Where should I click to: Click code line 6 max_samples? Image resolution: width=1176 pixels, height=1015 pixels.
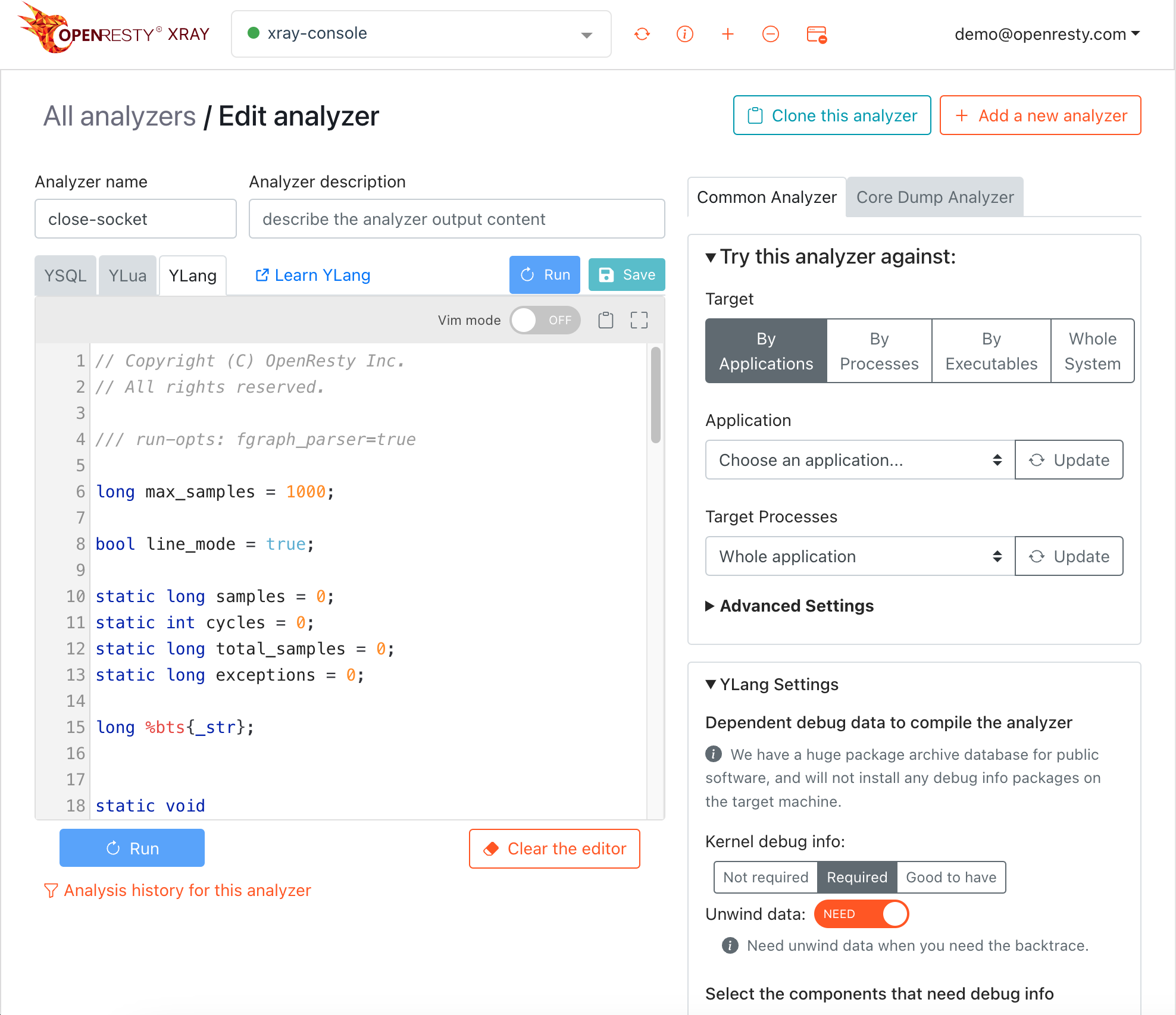coord(215,491)
